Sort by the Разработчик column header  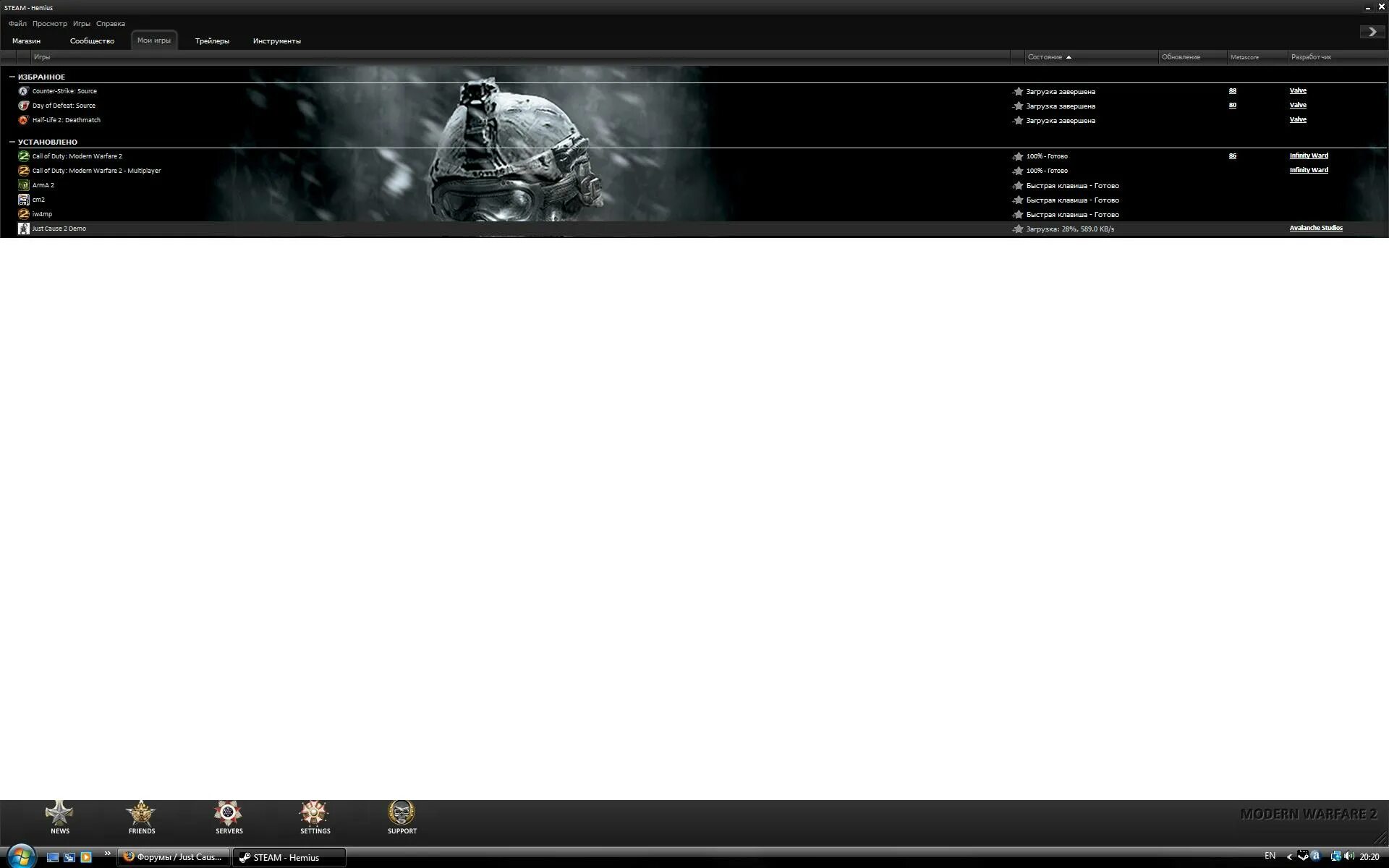pyautogui.click(x=1337, y=57)
